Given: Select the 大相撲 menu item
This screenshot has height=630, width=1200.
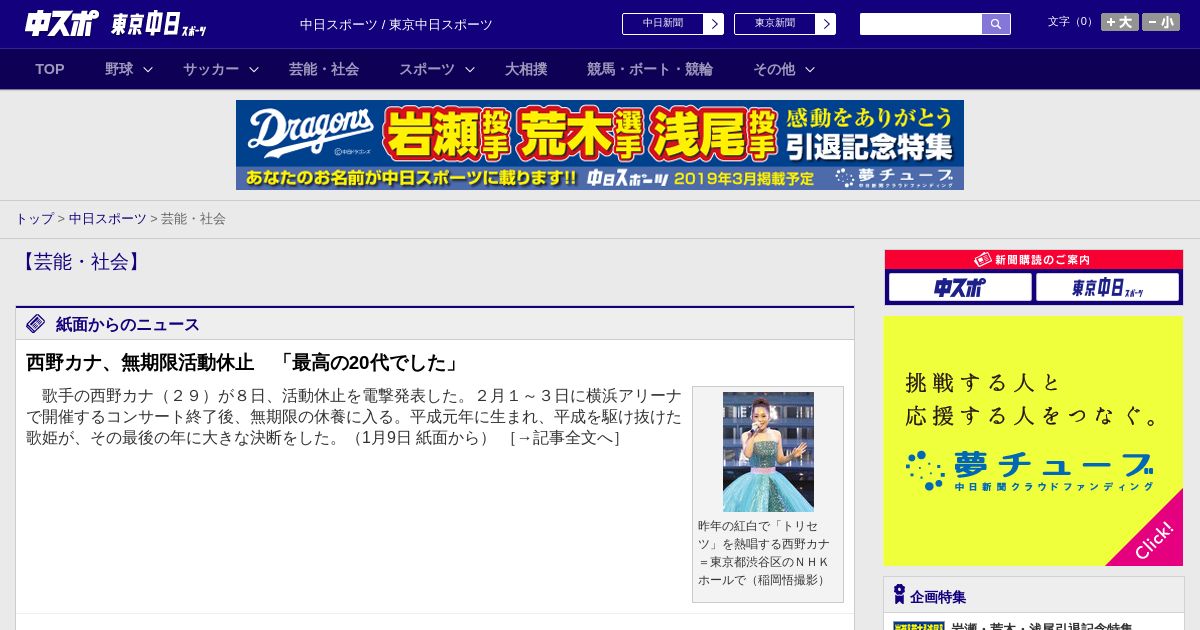Looking at the screenshot, I should click(x=526, y=69).
